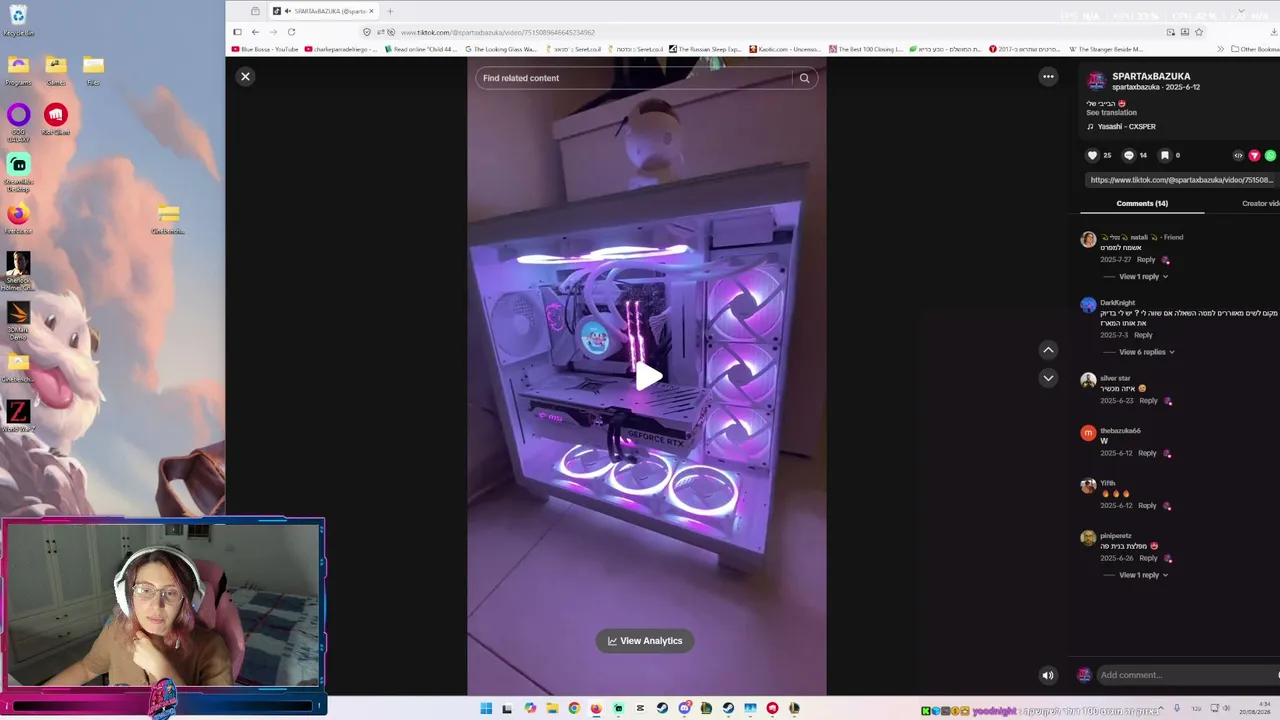1280x720 pixels.
Task: Open The Looking Glass Wa... bookmark
Action: 500,49
